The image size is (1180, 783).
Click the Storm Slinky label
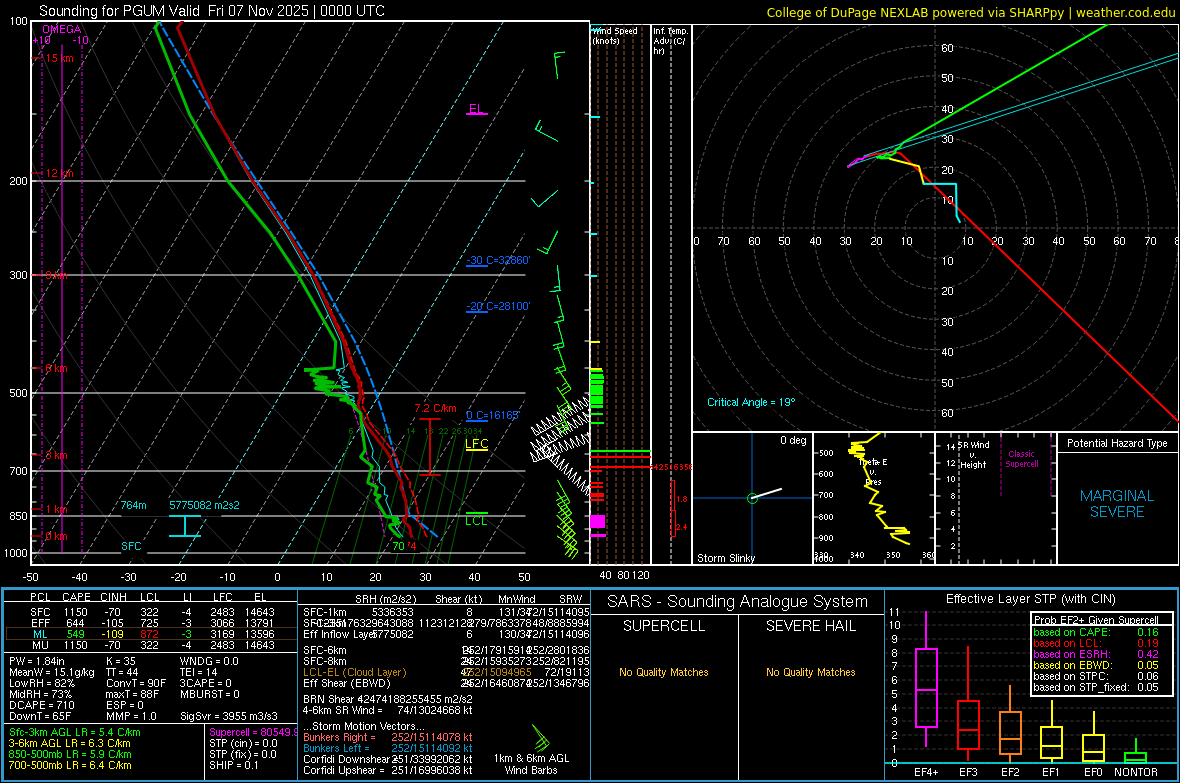coord(725,558)
